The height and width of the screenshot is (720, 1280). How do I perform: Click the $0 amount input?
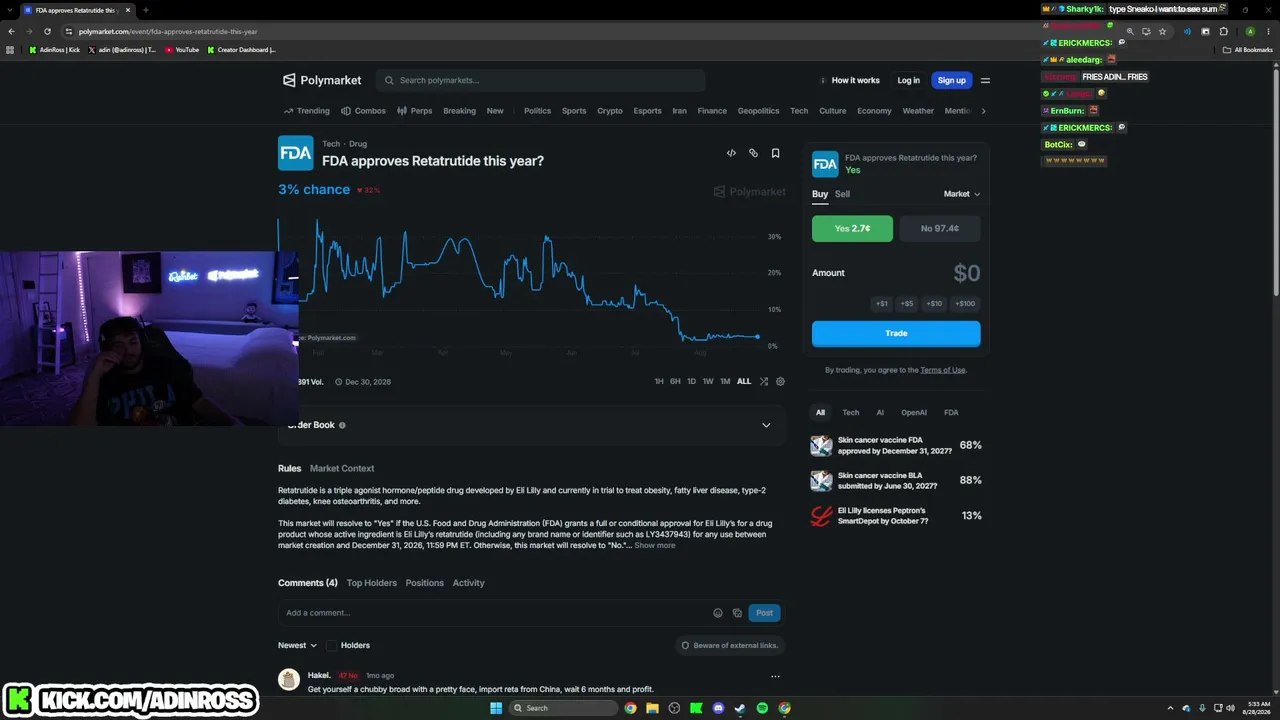coord(966,273)
